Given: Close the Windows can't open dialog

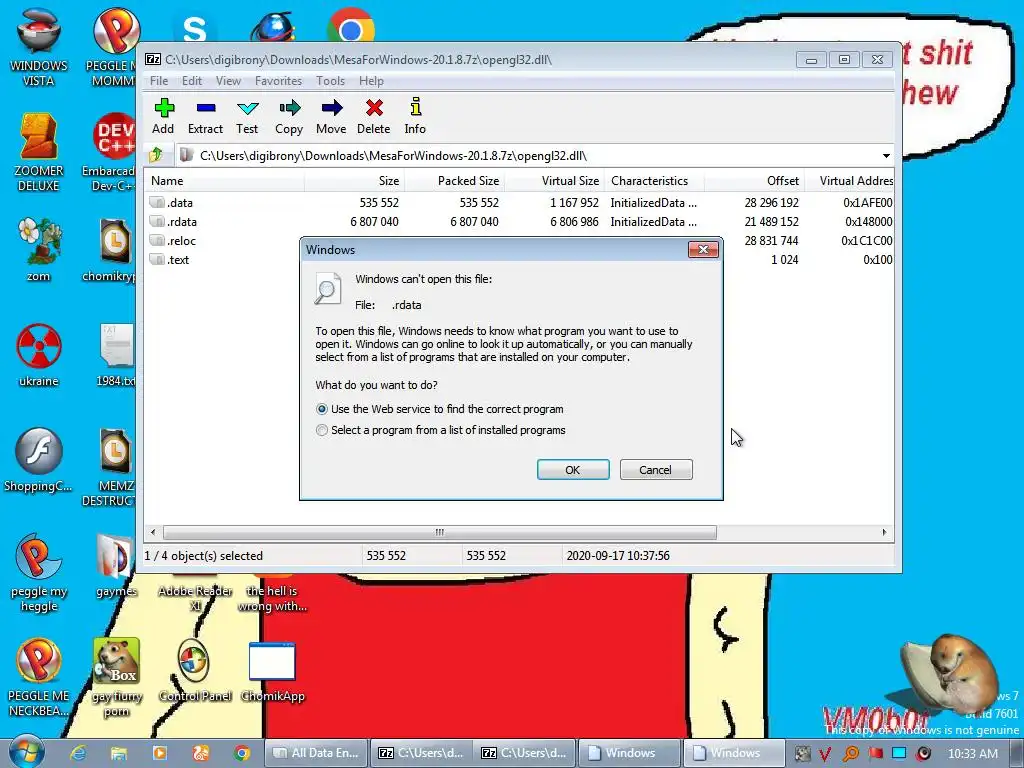Looking at the screenshot, I should tap(703, 249).
